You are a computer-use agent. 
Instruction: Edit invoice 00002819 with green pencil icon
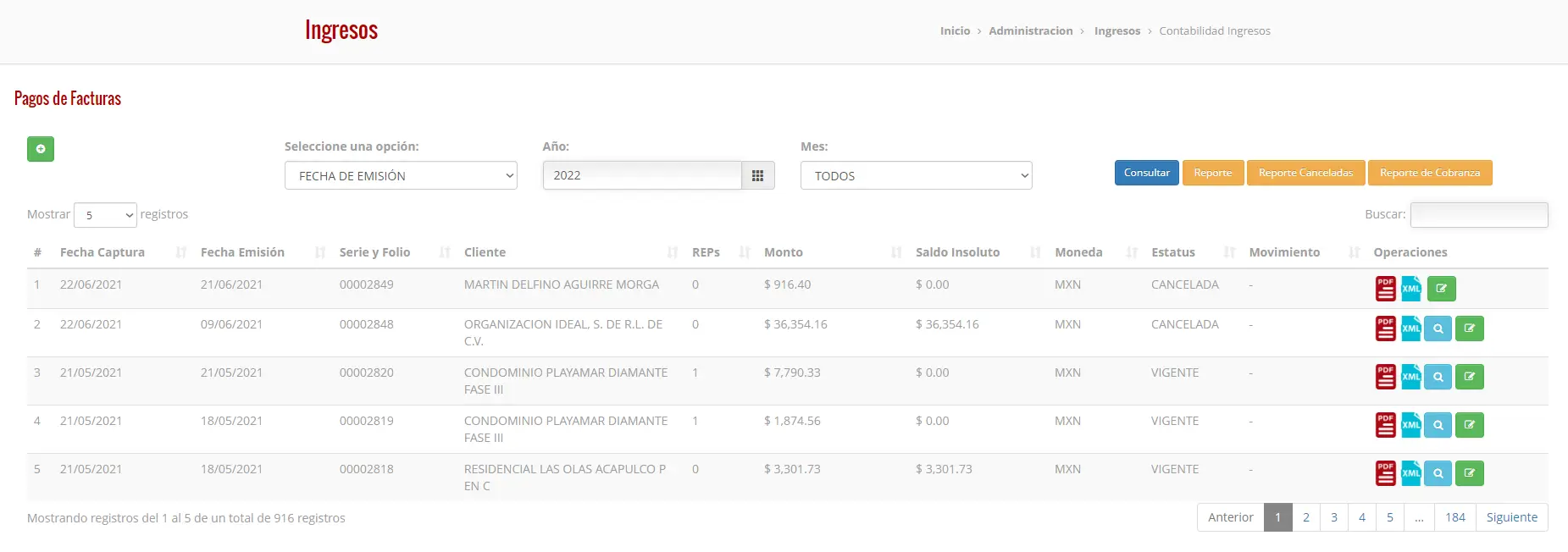click(1470, 425)
